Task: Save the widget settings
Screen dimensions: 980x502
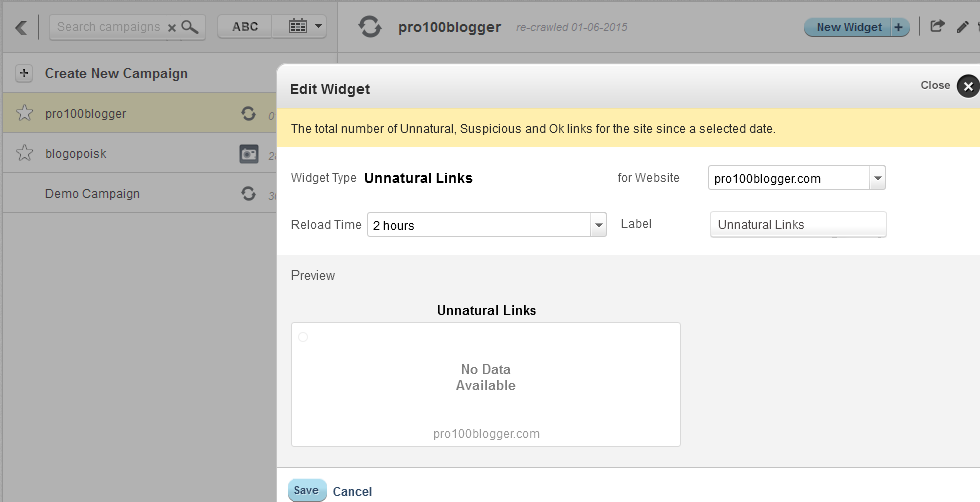Action: [306, 490]
